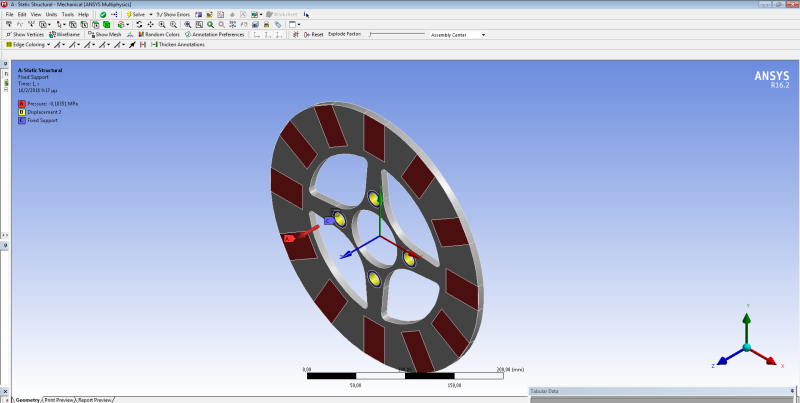
Task: Toggle Random Colors
Action: [x=159, y=35]
